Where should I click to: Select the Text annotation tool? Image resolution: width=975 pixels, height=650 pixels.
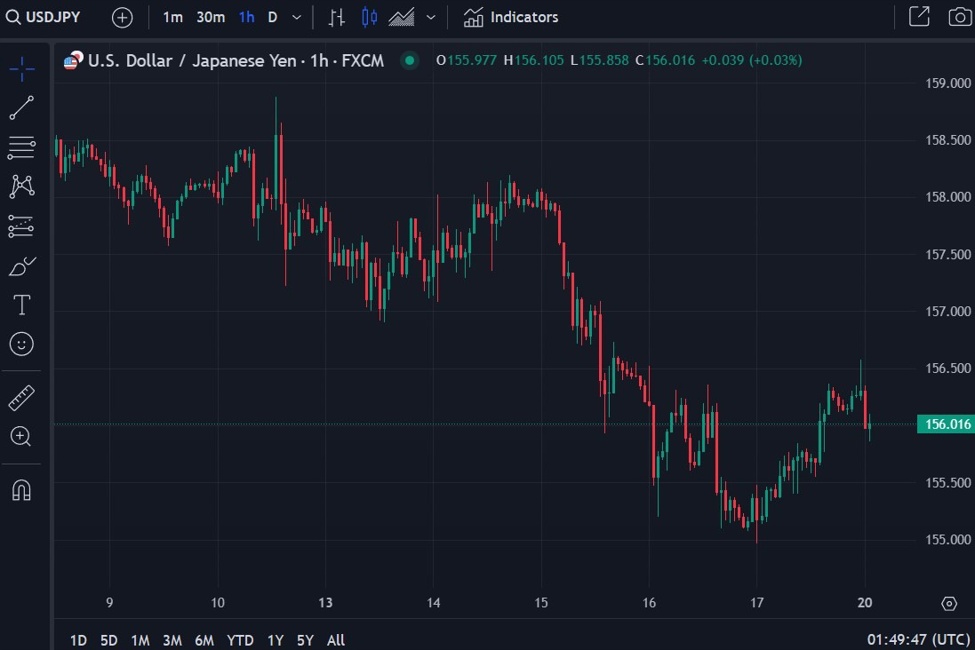21,305
